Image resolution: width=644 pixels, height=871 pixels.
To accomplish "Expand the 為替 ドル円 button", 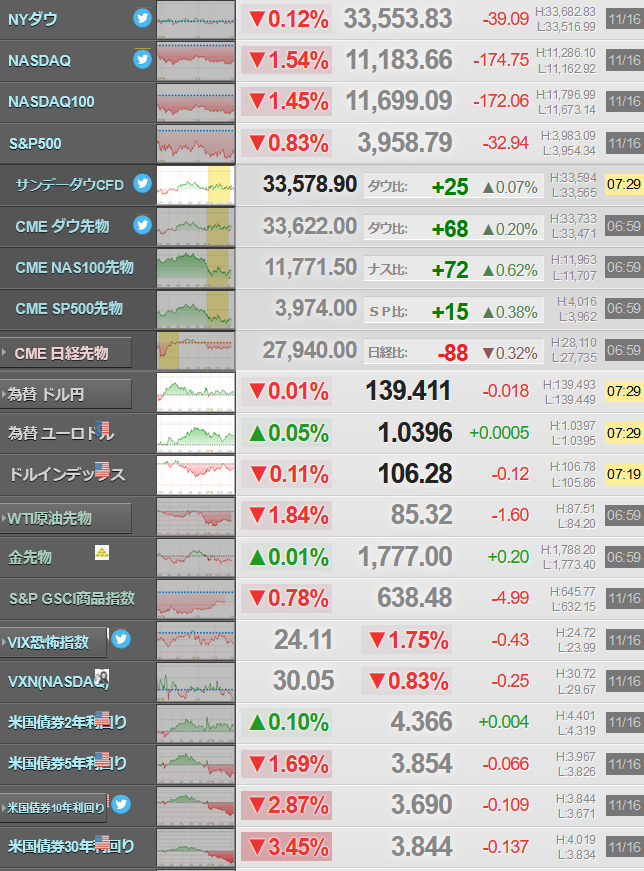I will tap(66, 394).
